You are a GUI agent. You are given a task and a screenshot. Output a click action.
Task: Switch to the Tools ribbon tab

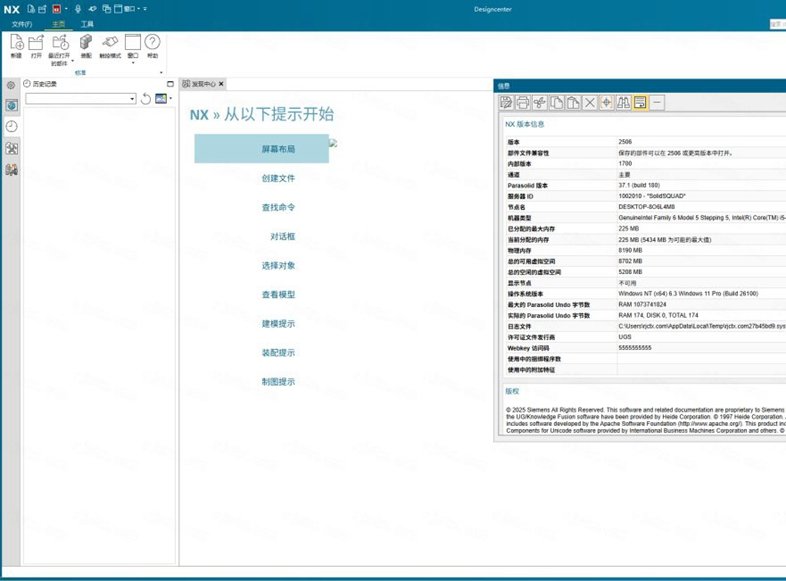(87, 24)
